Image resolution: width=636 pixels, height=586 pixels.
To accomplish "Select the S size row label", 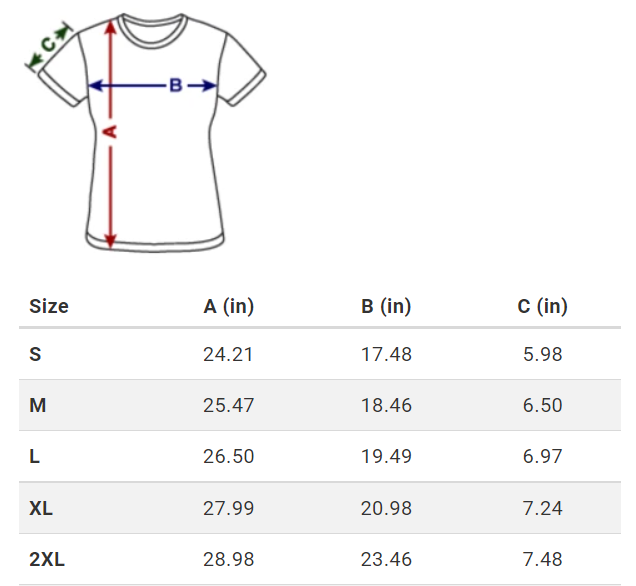I will coord(35,354).
